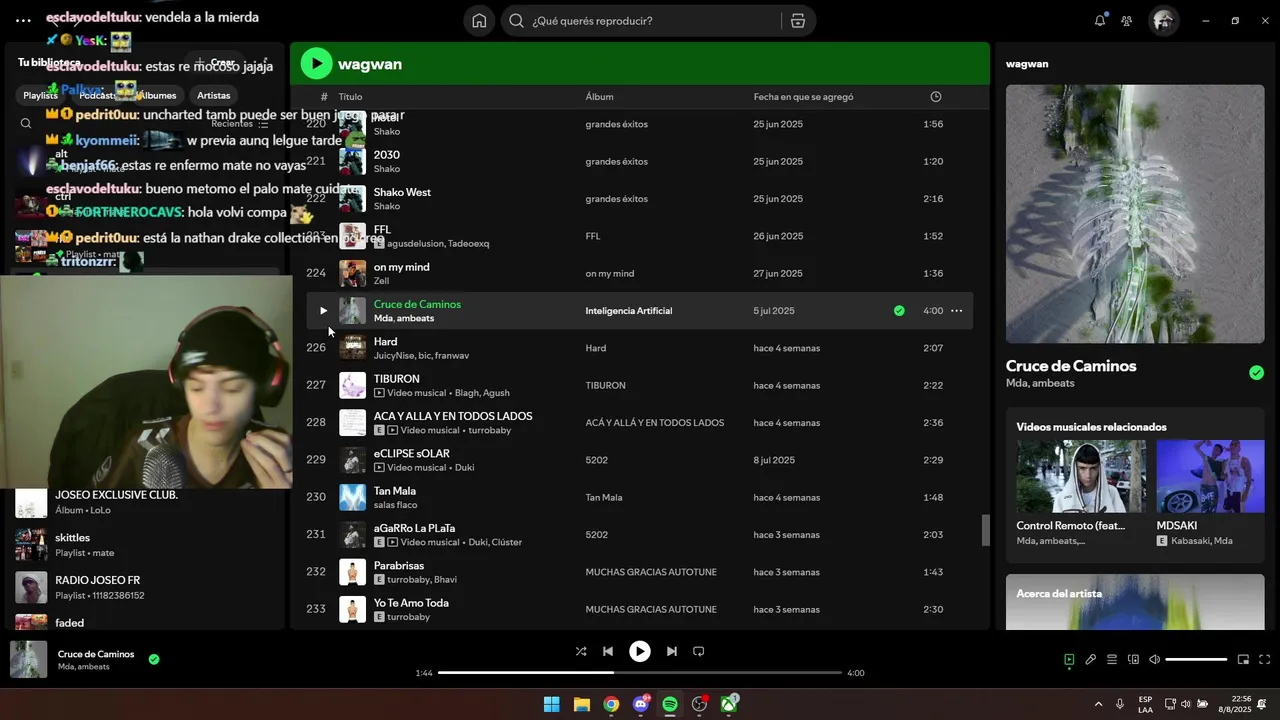The width and height of the screenshot is (1280, 720).
Task: Open the salas flaco artist link
Action: 395,505
